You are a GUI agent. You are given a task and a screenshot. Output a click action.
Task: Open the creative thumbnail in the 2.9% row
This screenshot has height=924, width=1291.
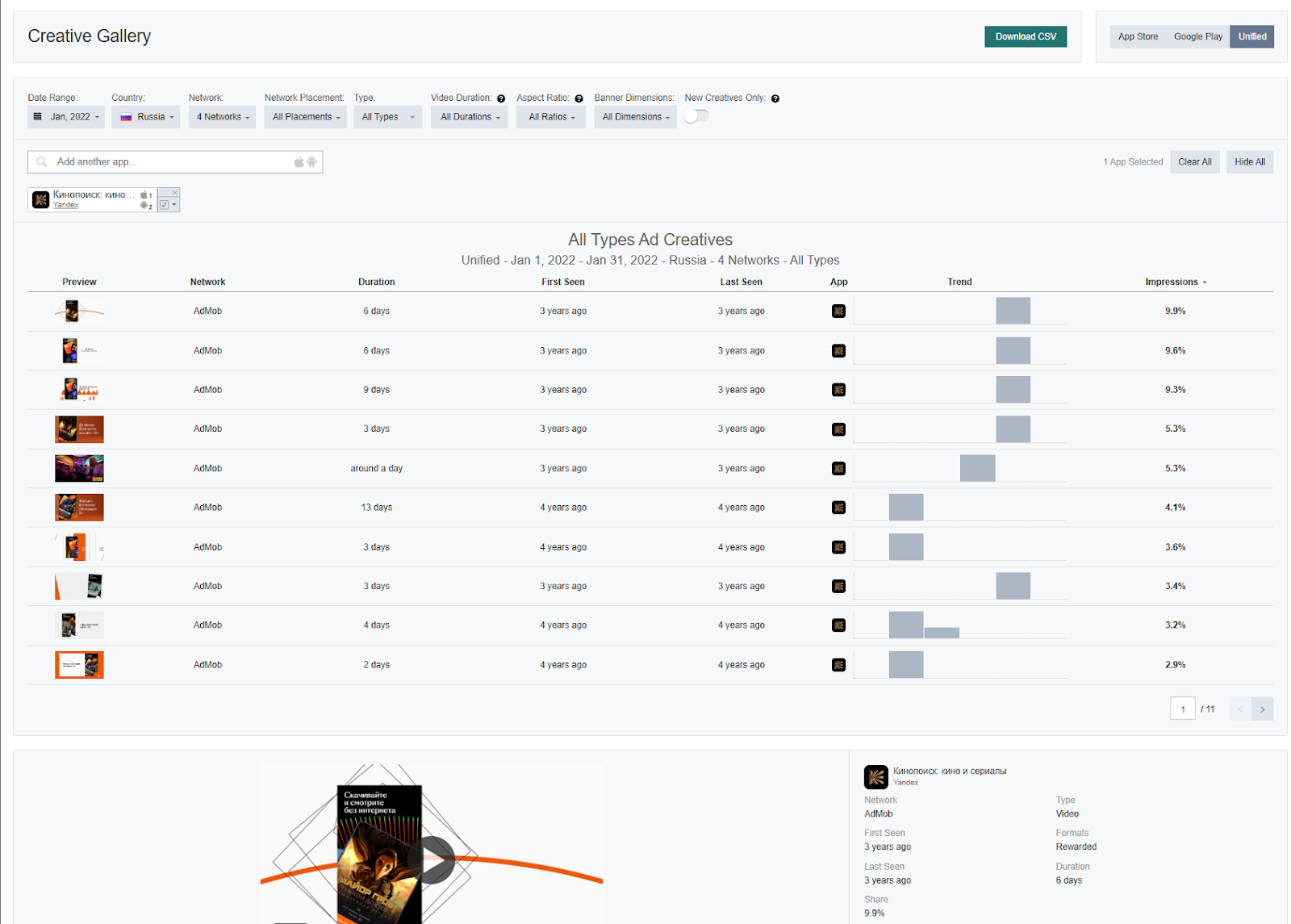79,665
